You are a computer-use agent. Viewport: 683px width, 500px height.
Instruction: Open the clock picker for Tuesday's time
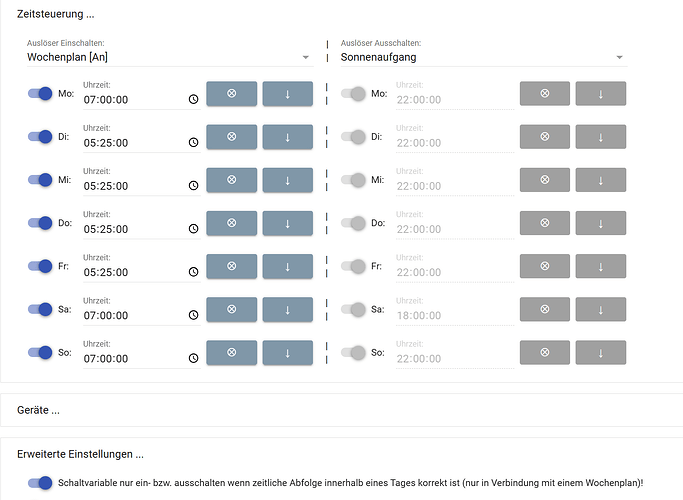pos(193,143)
